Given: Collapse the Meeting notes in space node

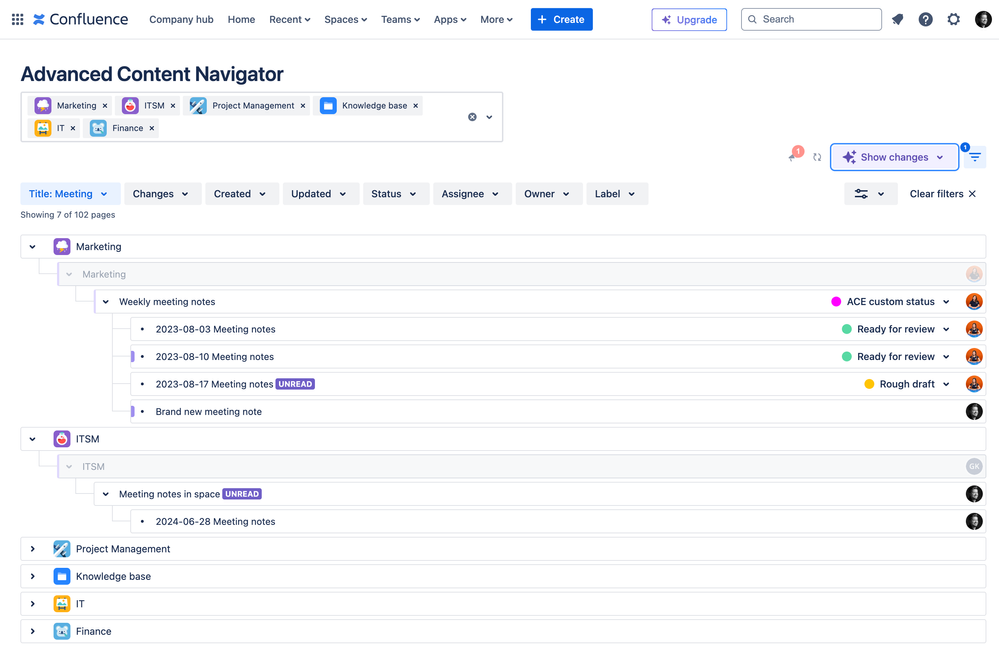Looking at the screenshot, I should coord(106,494).
